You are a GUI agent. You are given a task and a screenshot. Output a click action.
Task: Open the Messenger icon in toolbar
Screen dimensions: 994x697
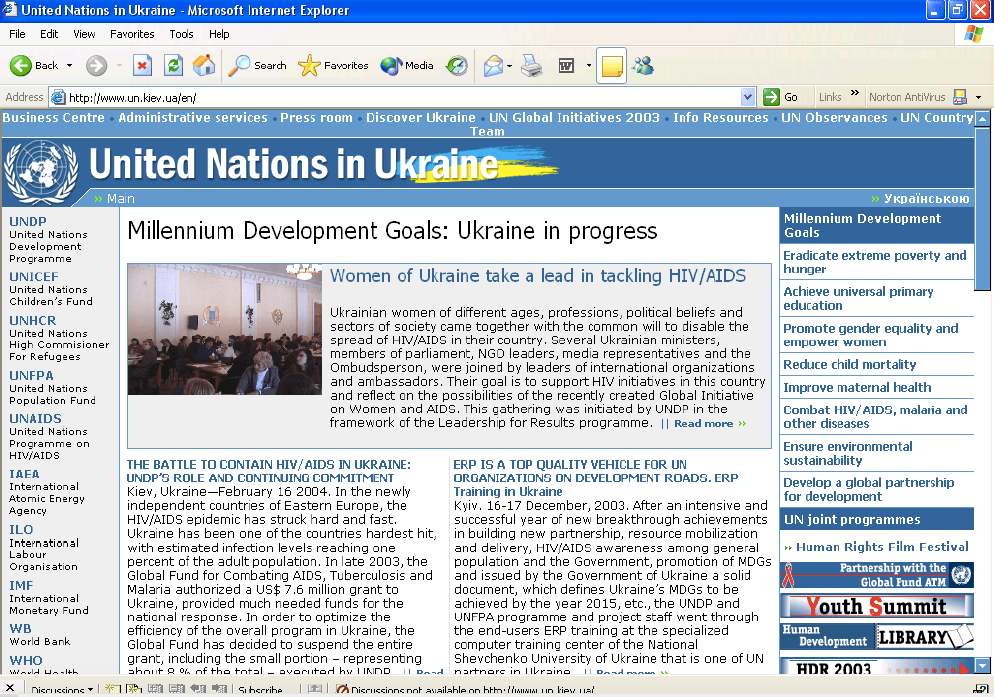(x=643, y=66)
